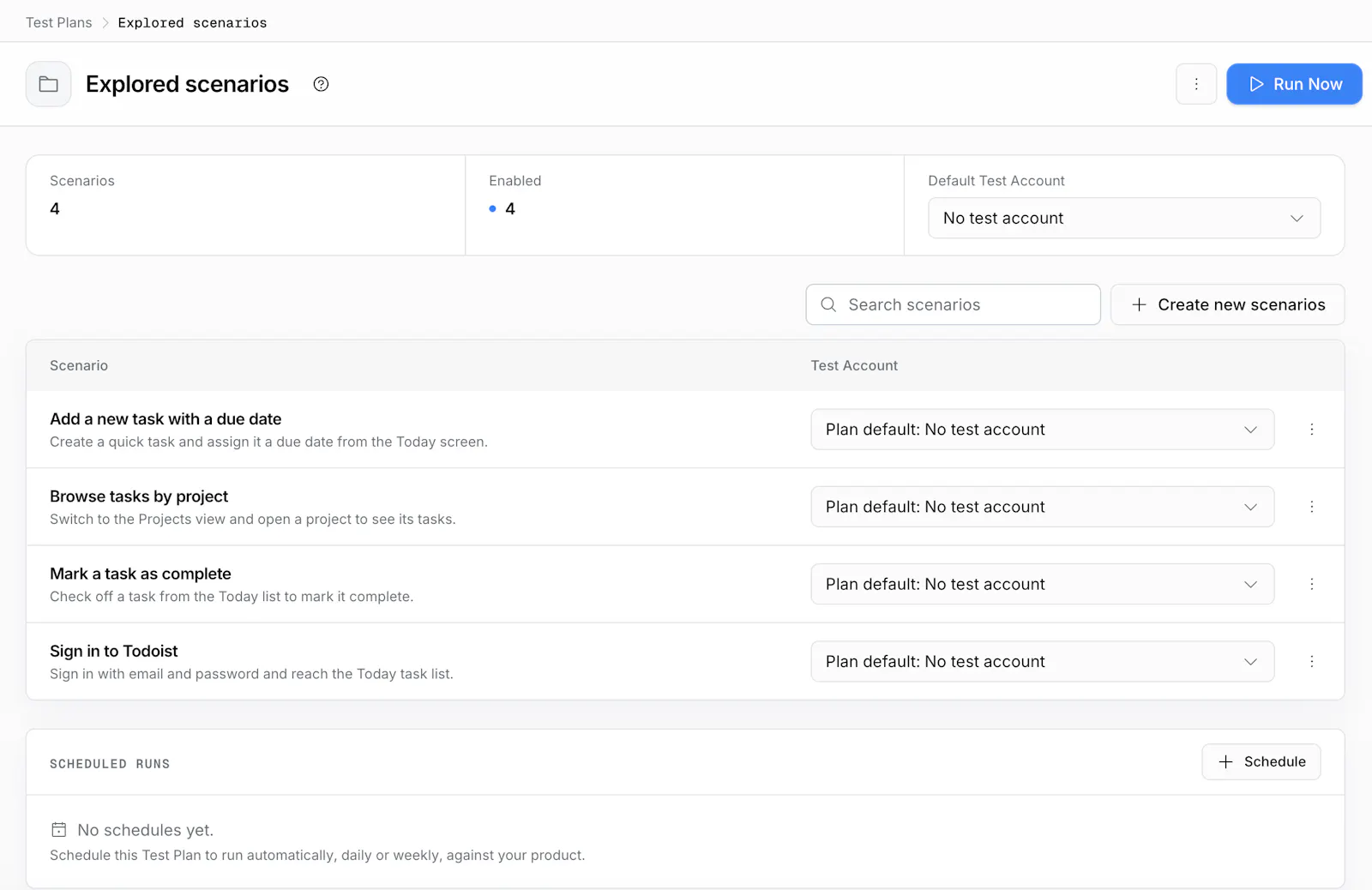Click the magnifier icon in the search box
This screenshot has height=890, width=1372.
tap(828, 304)
